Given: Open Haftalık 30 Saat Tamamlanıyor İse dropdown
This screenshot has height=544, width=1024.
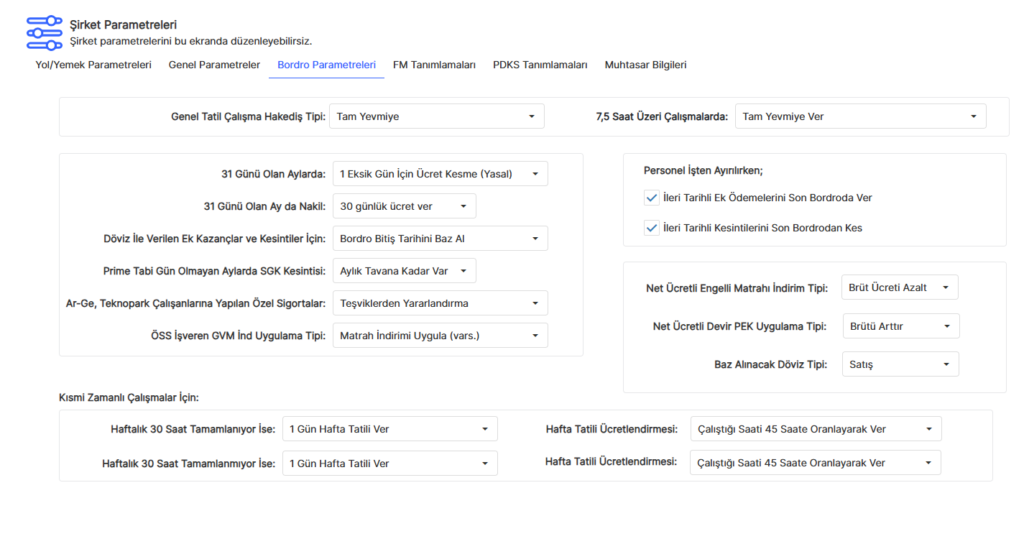Looking at the screenshot, I should pyautogui.click(x=389, y=429).
